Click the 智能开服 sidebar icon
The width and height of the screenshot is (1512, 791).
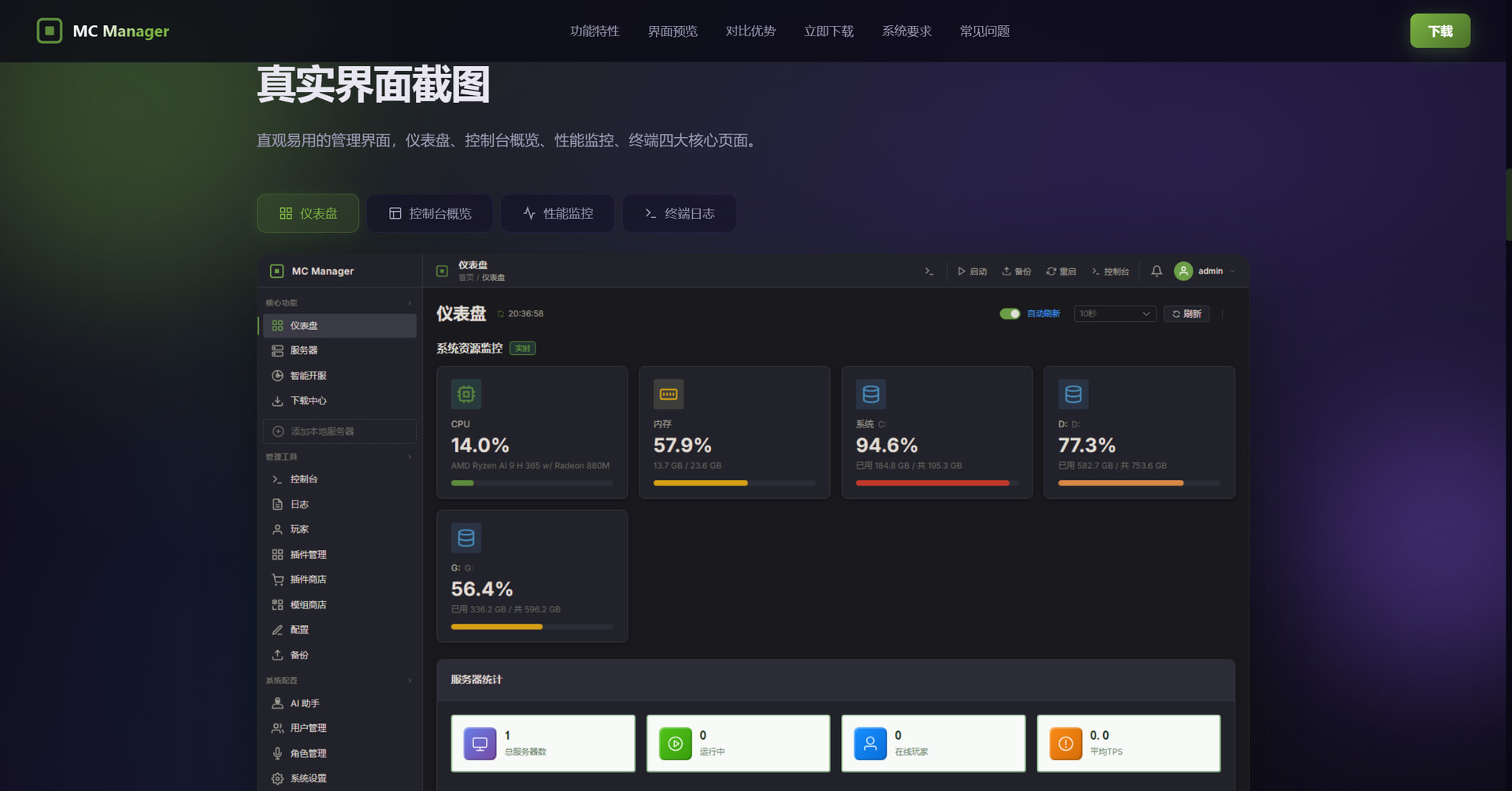point(277,376)
